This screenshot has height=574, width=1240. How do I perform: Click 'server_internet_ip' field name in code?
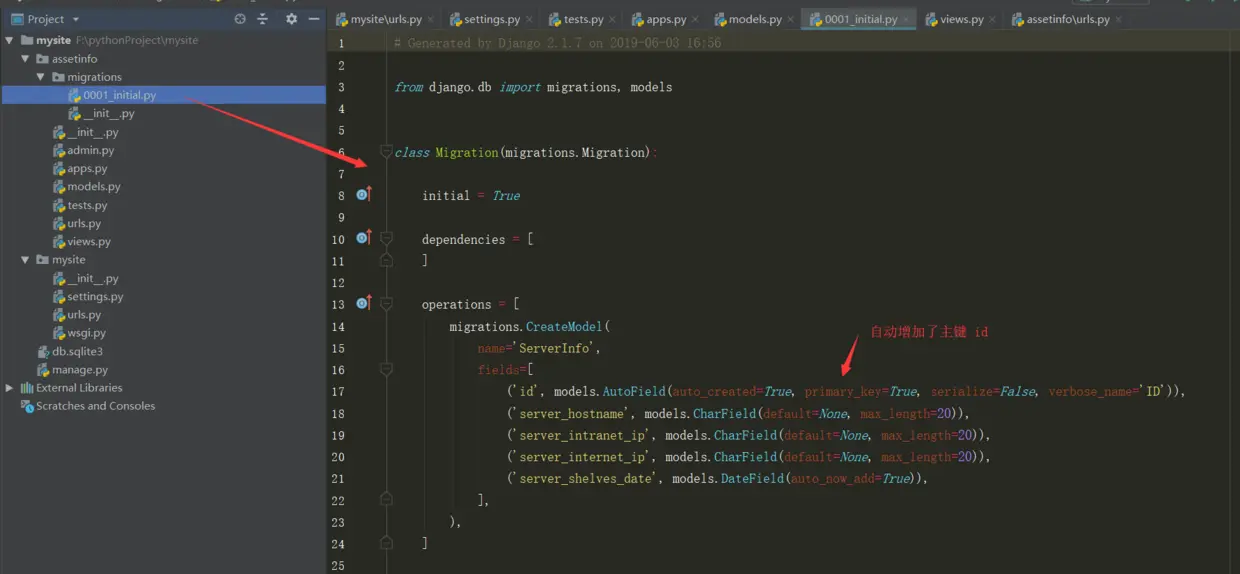coord(582,457)
